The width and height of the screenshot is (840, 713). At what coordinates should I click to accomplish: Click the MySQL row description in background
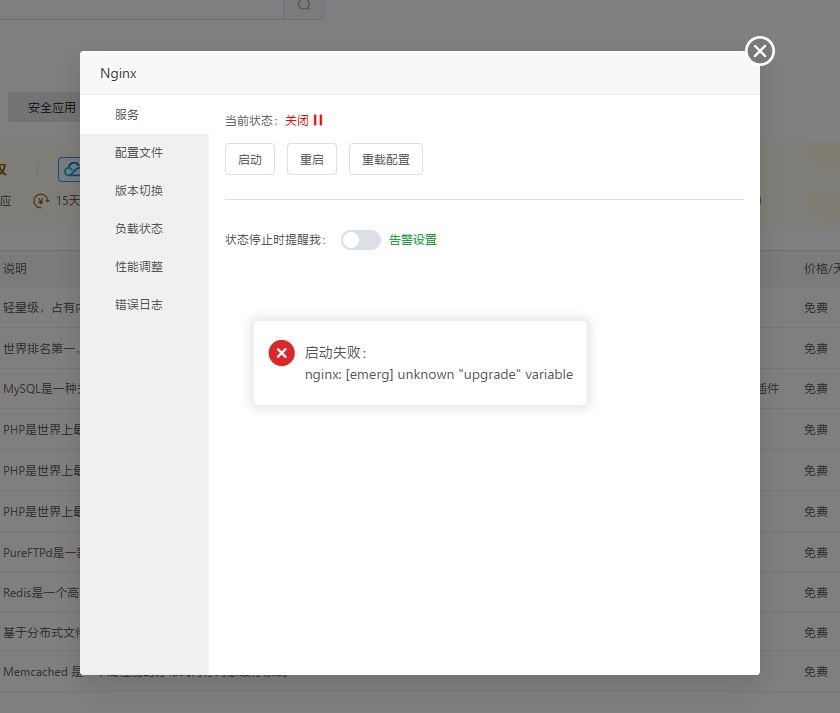41,388
